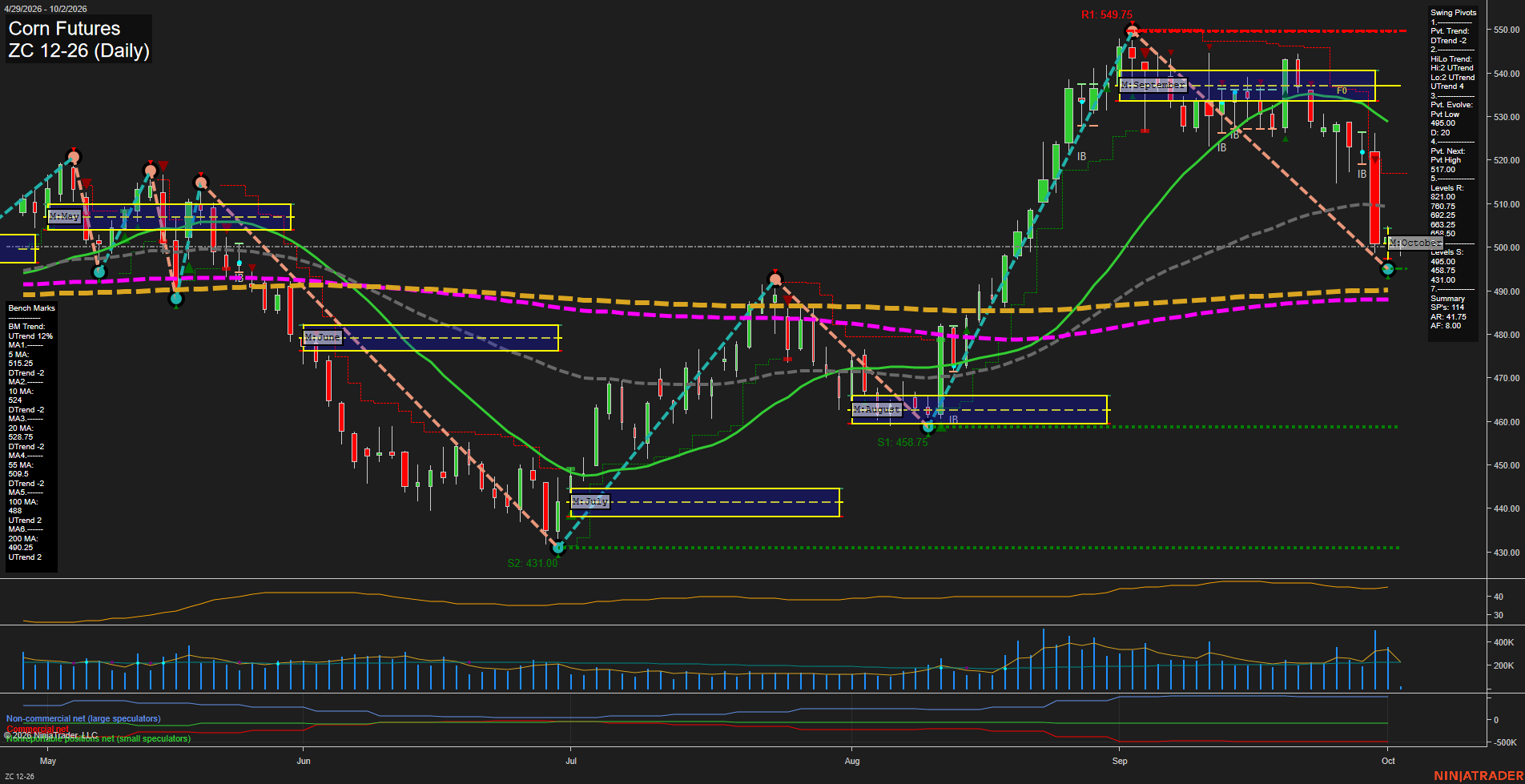Click the first May swing high pivot circle
Image resolution: width=1525 pixels, height=784 pixels.
[74, 157]
